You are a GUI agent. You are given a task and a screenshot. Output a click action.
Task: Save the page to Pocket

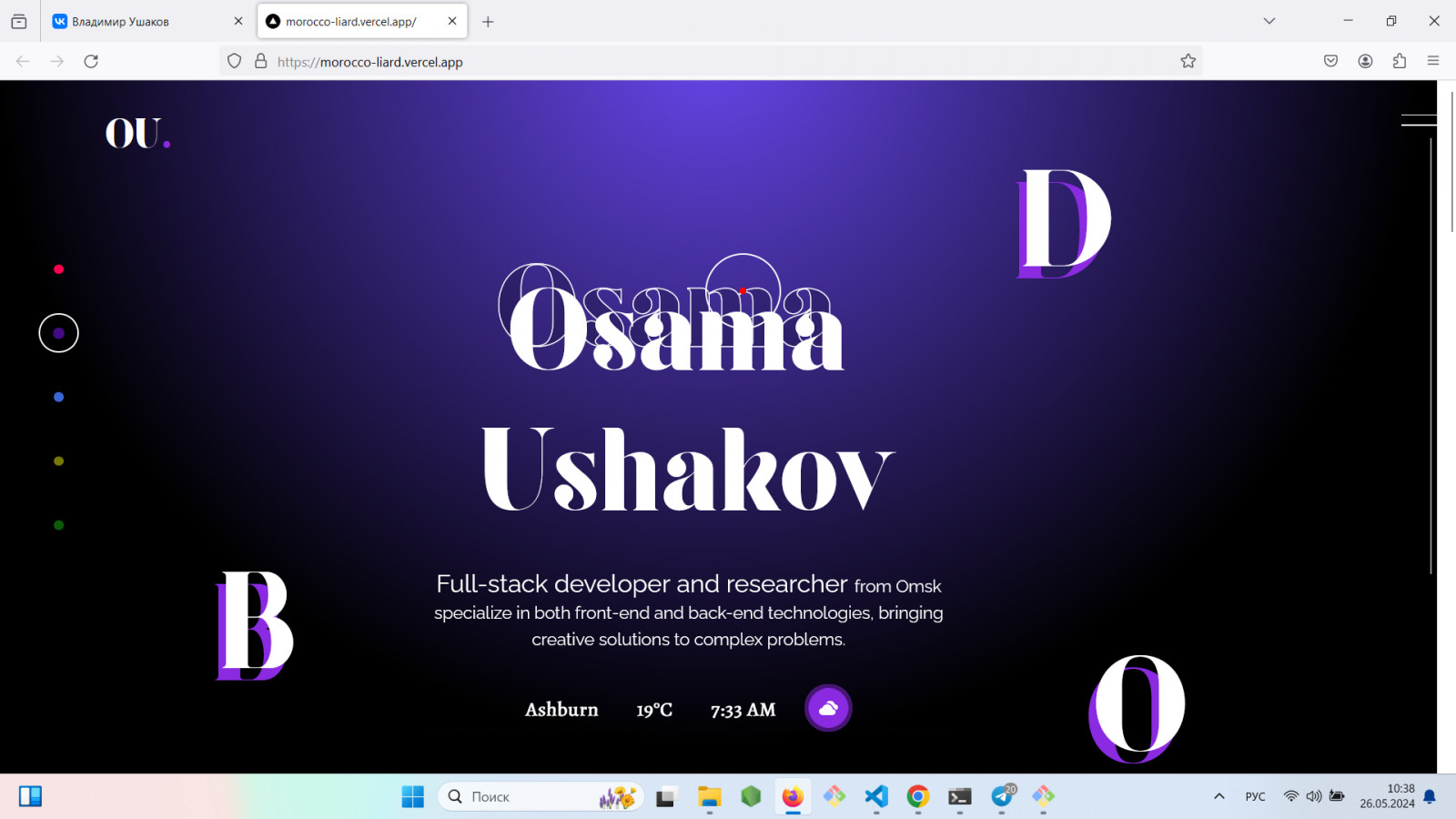click(x=1330, y=61)
